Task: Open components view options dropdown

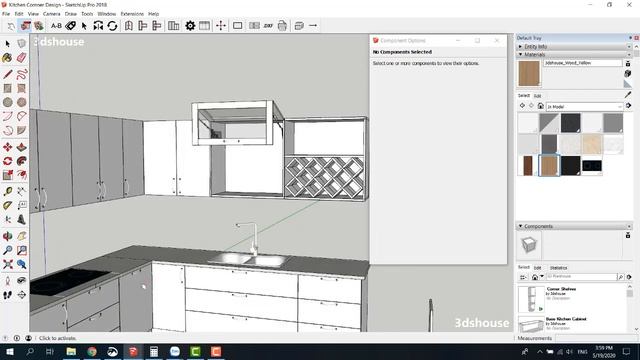Action: click(x=523, y=277)
